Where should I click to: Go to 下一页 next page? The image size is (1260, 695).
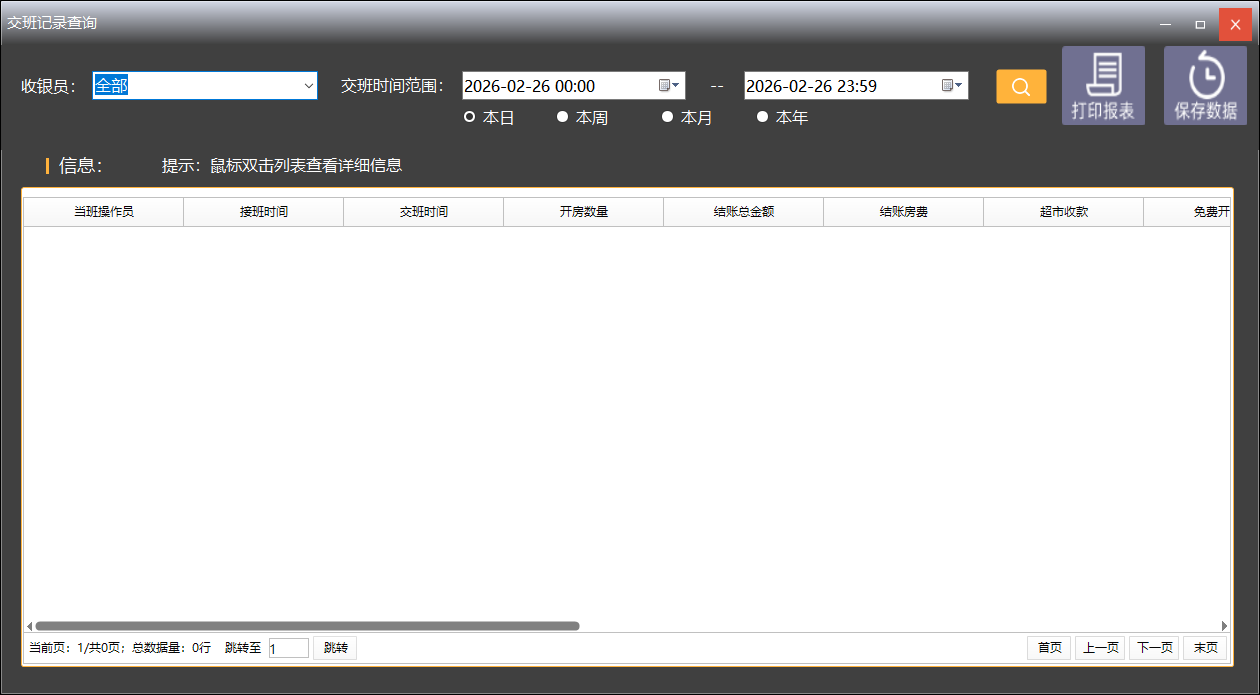1153,648
